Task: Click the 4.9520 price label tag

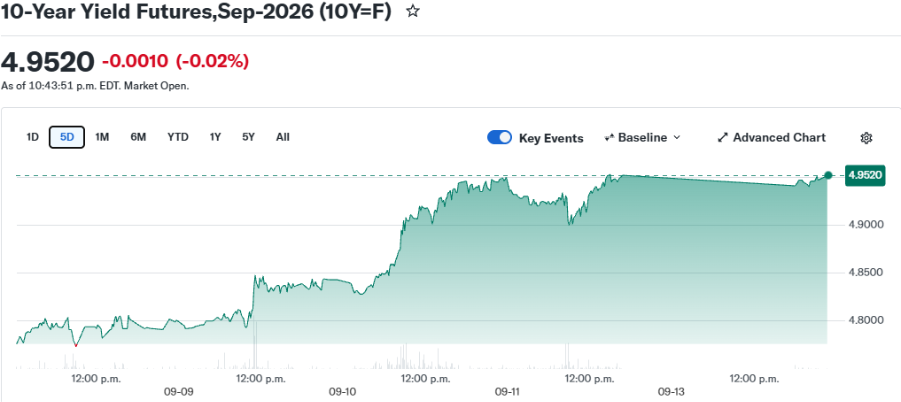Action: [x=865, y=175]
